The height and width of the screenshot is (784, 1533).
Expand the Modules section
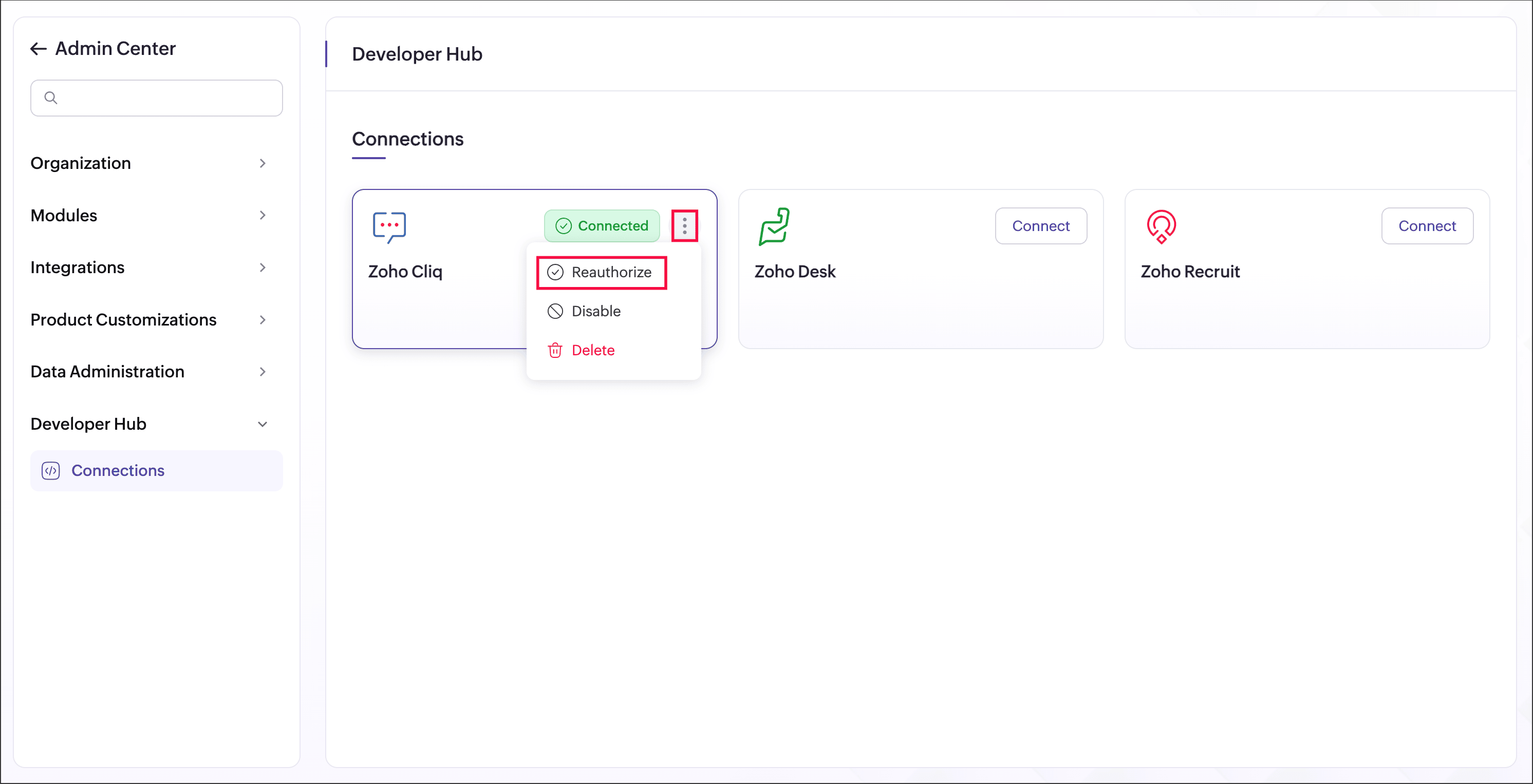pyautogui.click(x=263, y=215)
